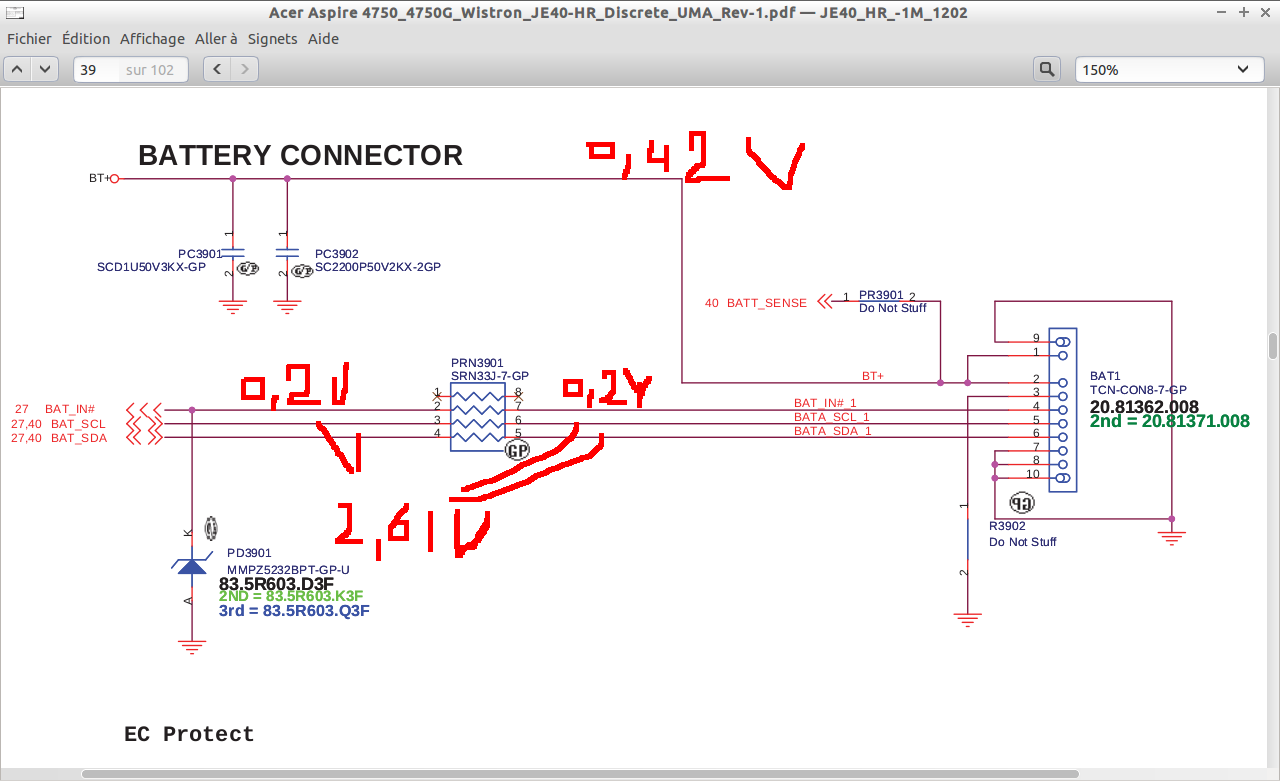Open the 150% zoom dropdown
1280x781 pixels.
(x=1169, y=70)
